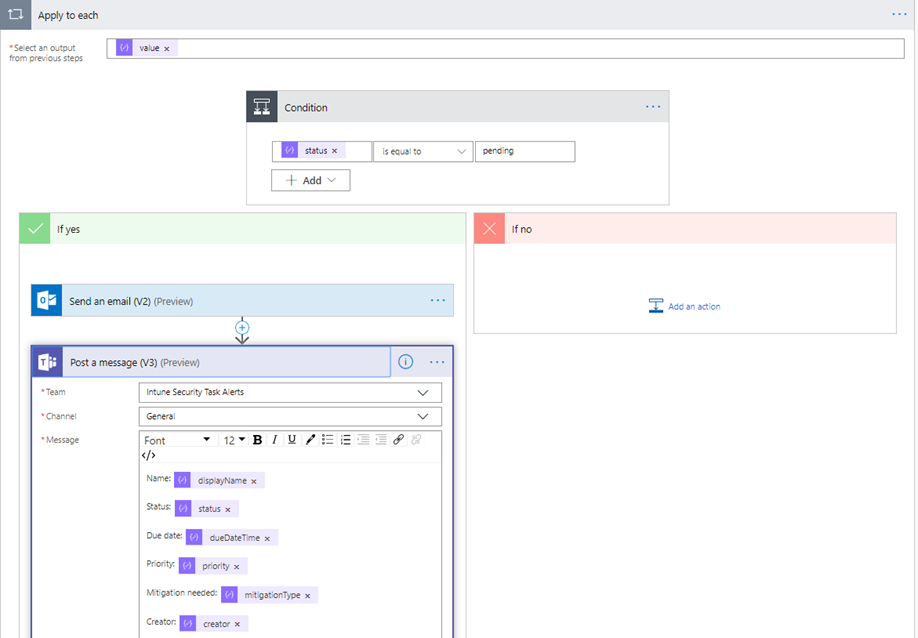Select the underline formatting icon

click(x=291, y=439)
